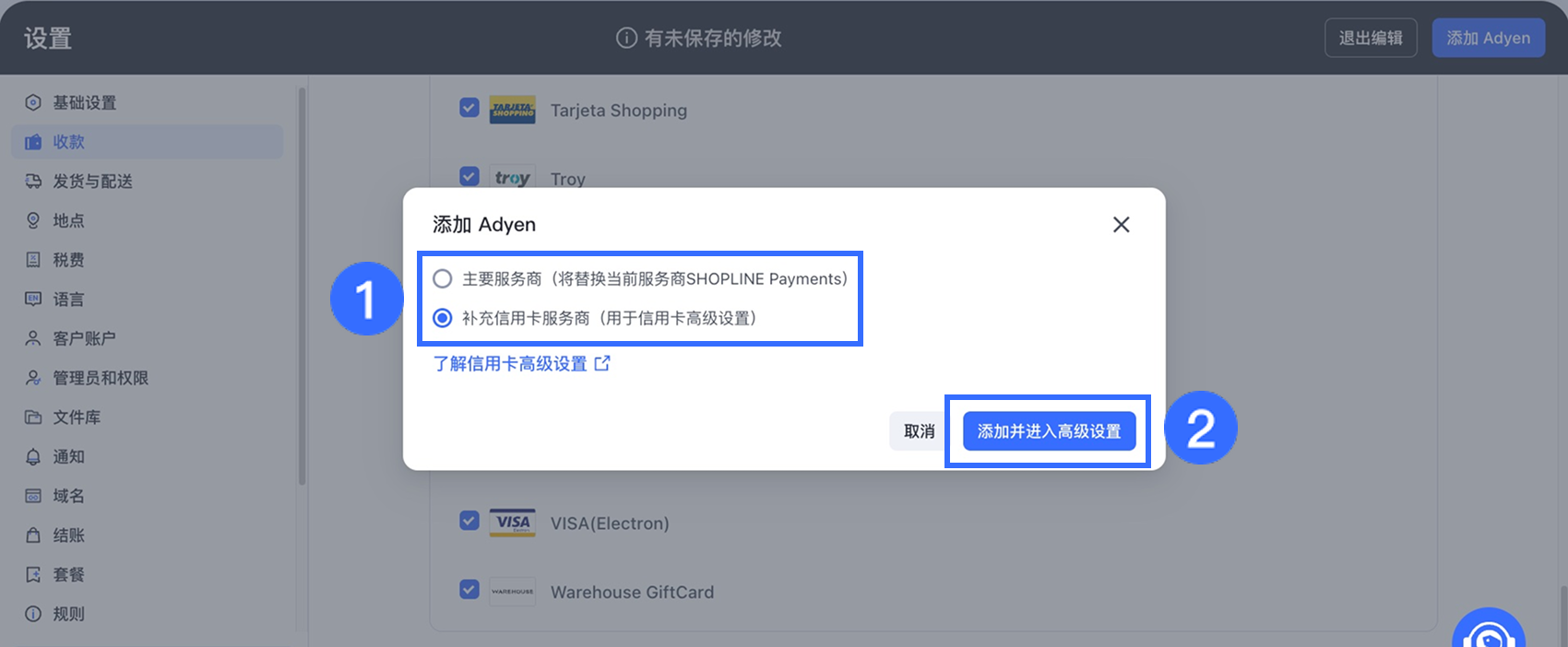Image resolution: width=1568 pixels, height=647 pixels.
Task: Click the sidebar vertical scrollbar
Action: (302, 286)
